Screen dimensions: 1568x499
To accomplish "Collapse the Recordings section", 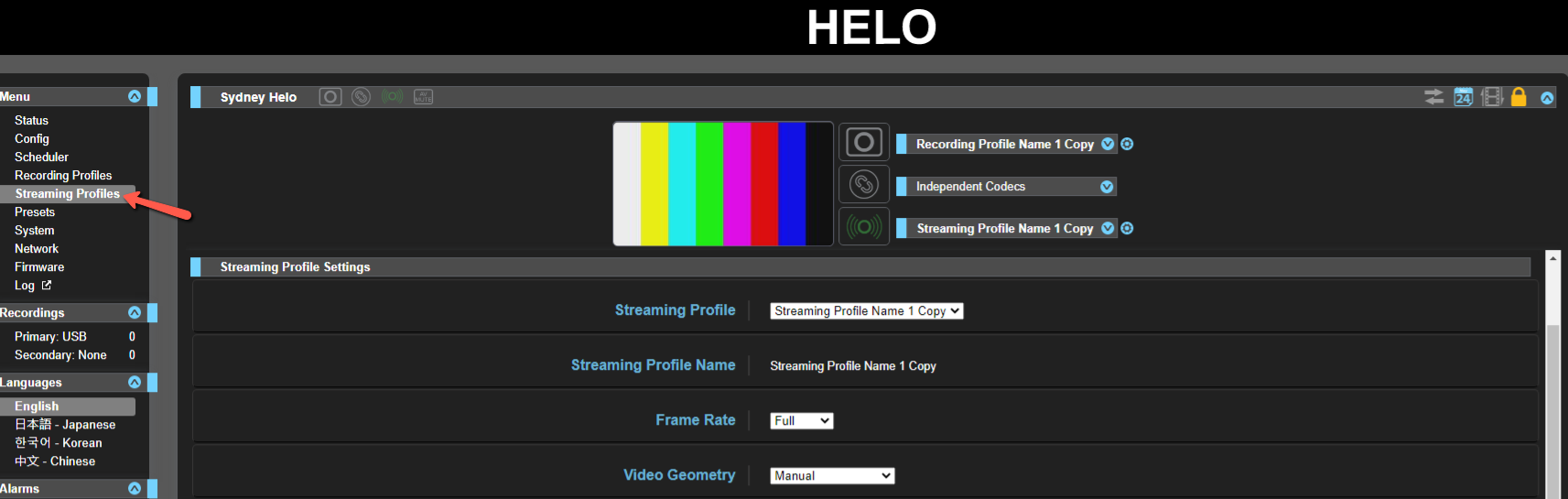I will (x=135, y=312).
